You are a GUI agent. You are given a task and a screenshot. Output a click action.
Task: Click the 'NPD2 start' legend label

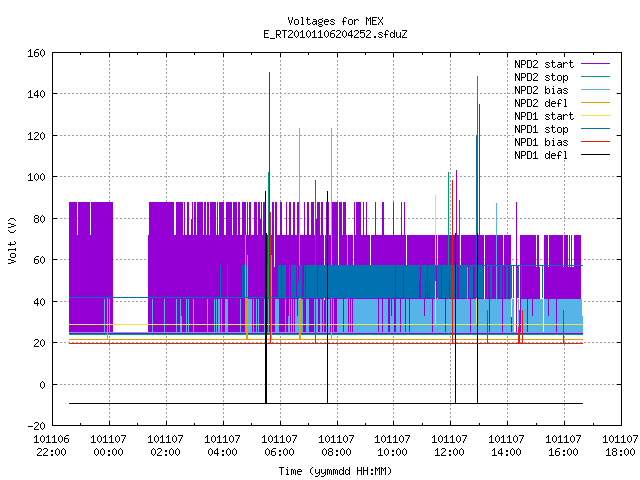click(544, 64)
